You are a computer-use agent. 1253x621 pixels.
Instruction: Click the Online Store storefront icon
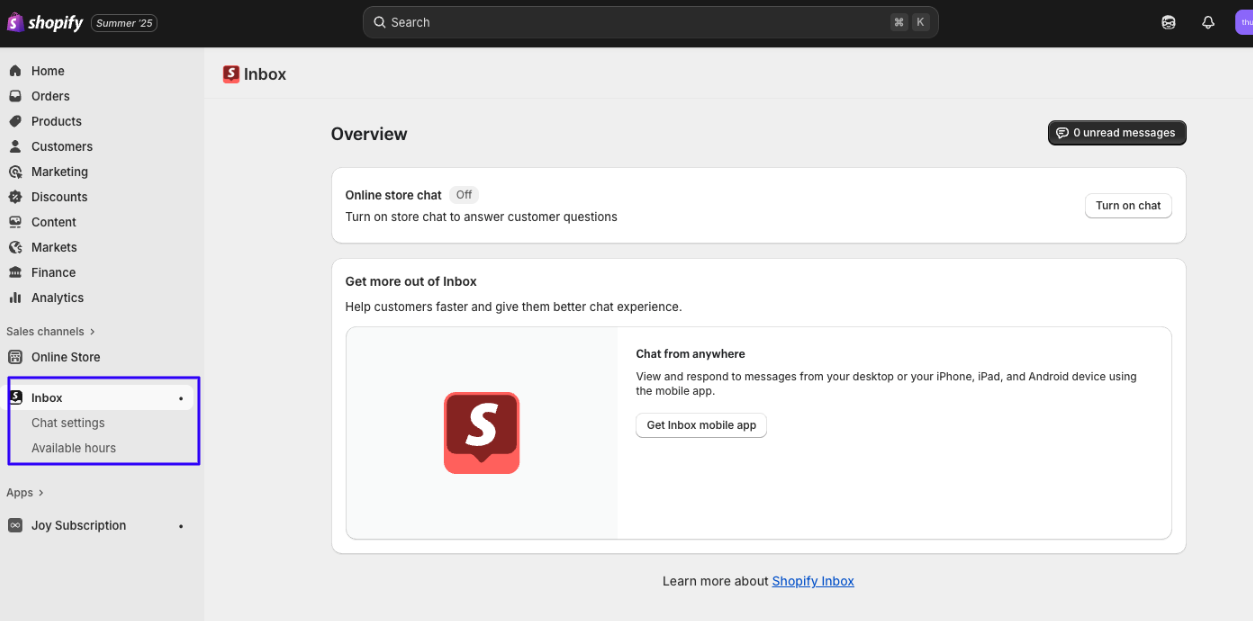click(15, 357)
